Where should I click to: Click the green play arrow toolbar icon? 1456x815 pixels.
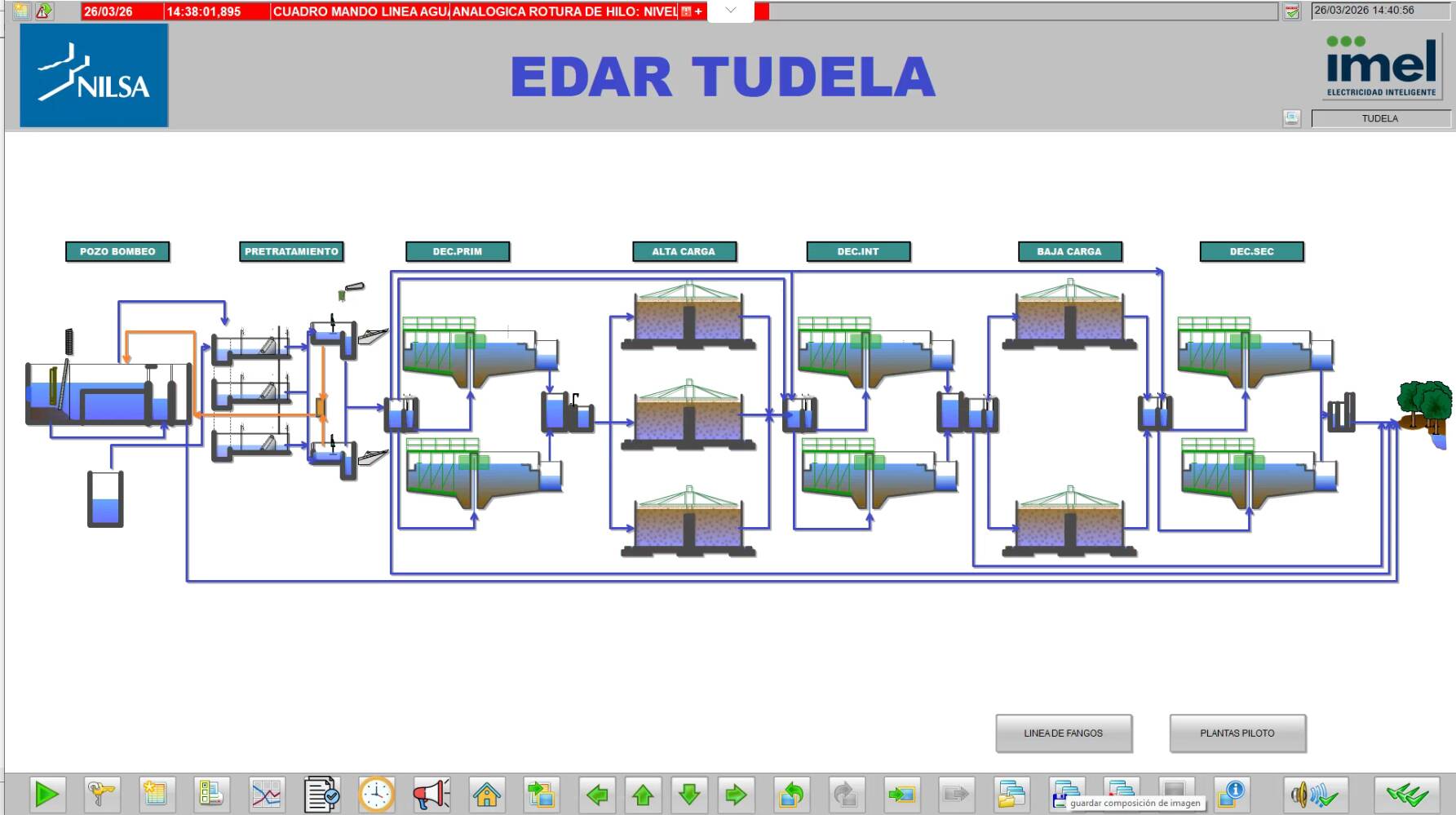pos(47,793)
